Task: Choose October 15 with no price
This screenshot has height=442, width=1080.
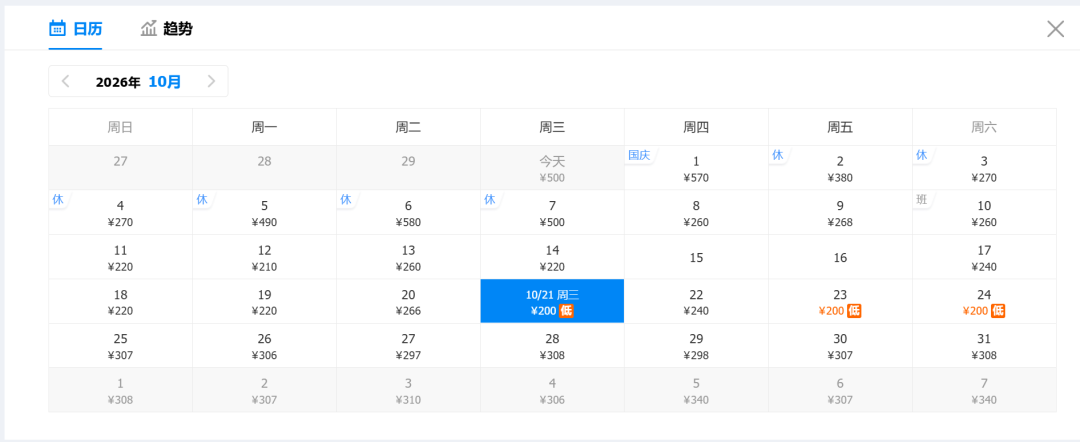Action: (x=696, y=257)
